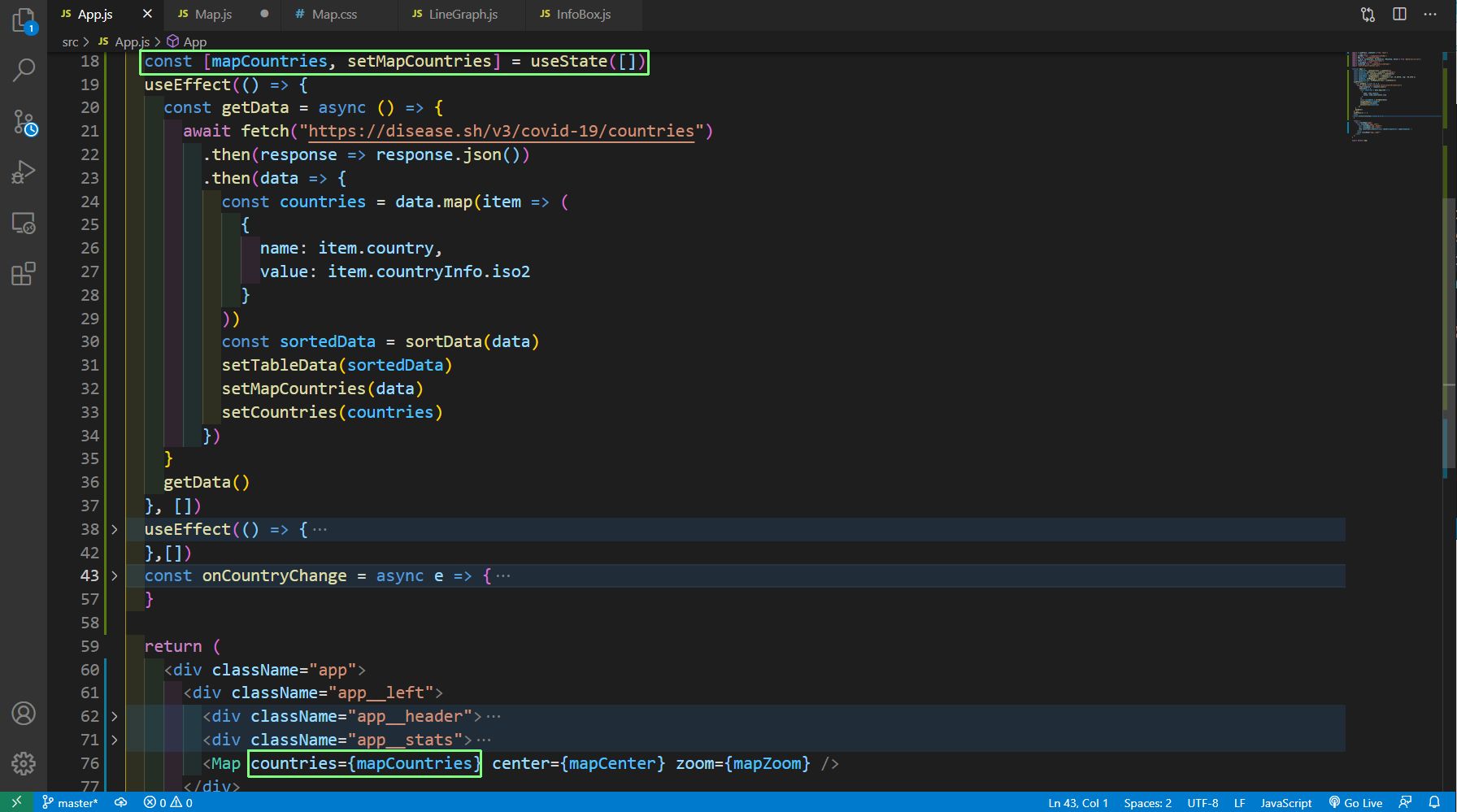Close the App.js tab

click(147, 14)
